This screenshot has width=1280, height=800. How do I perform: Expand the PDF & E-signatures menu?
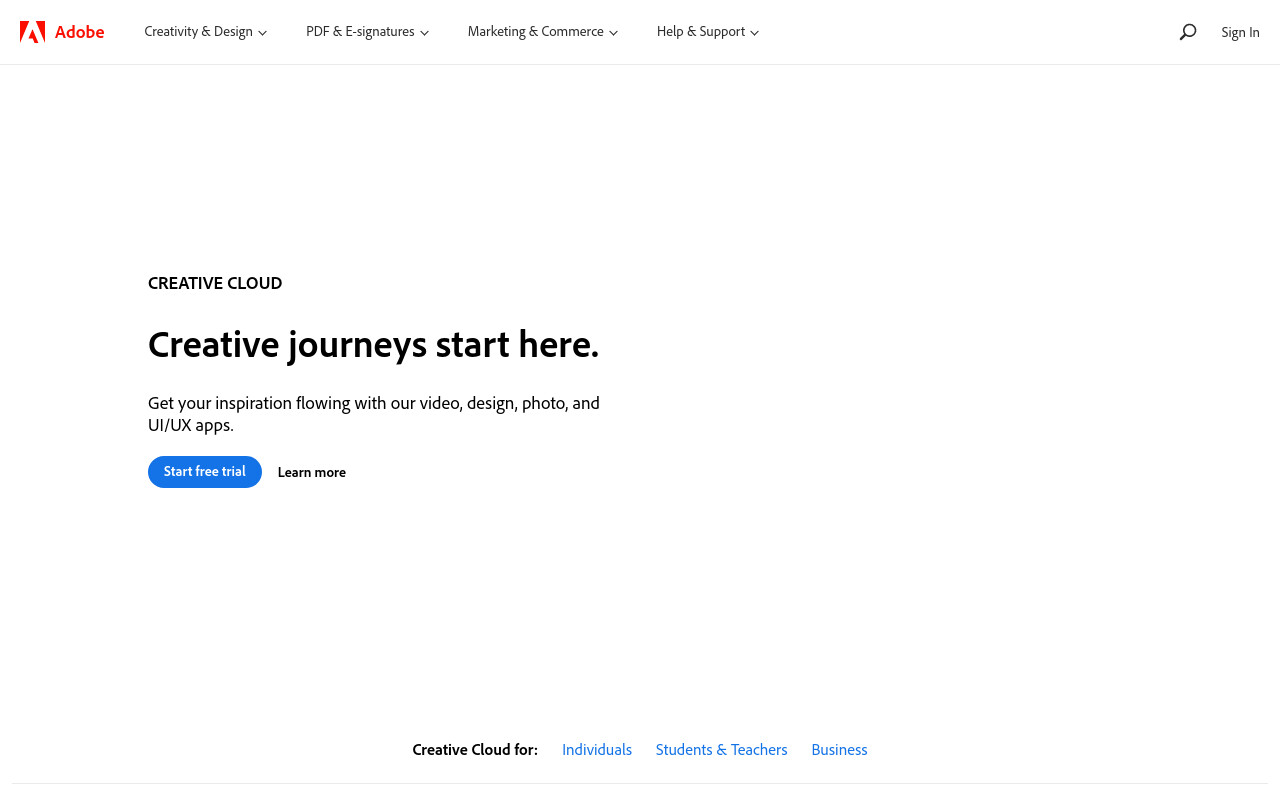368,32
